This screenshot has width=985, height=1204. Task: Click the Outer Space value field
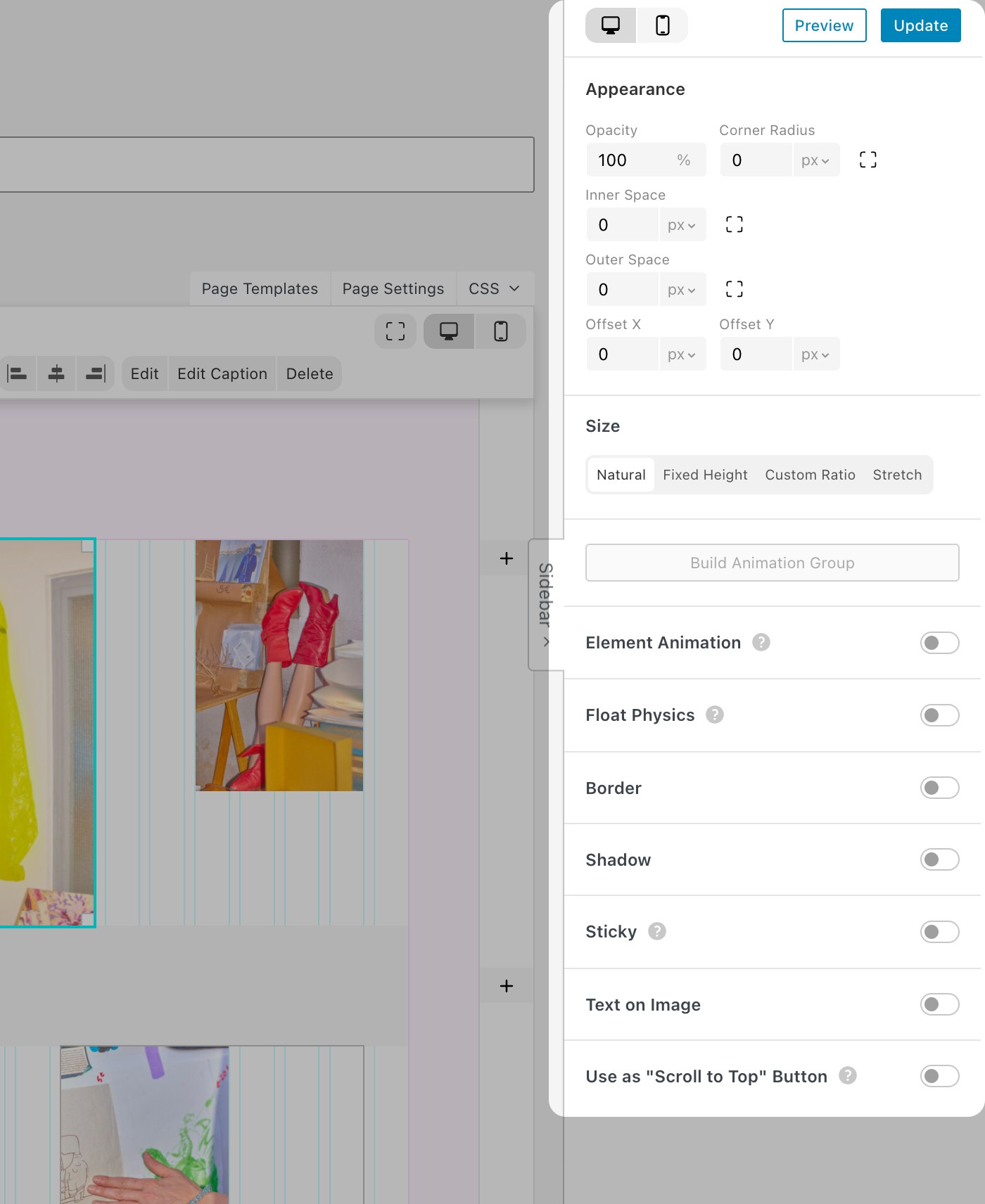(x=623, y=290)
